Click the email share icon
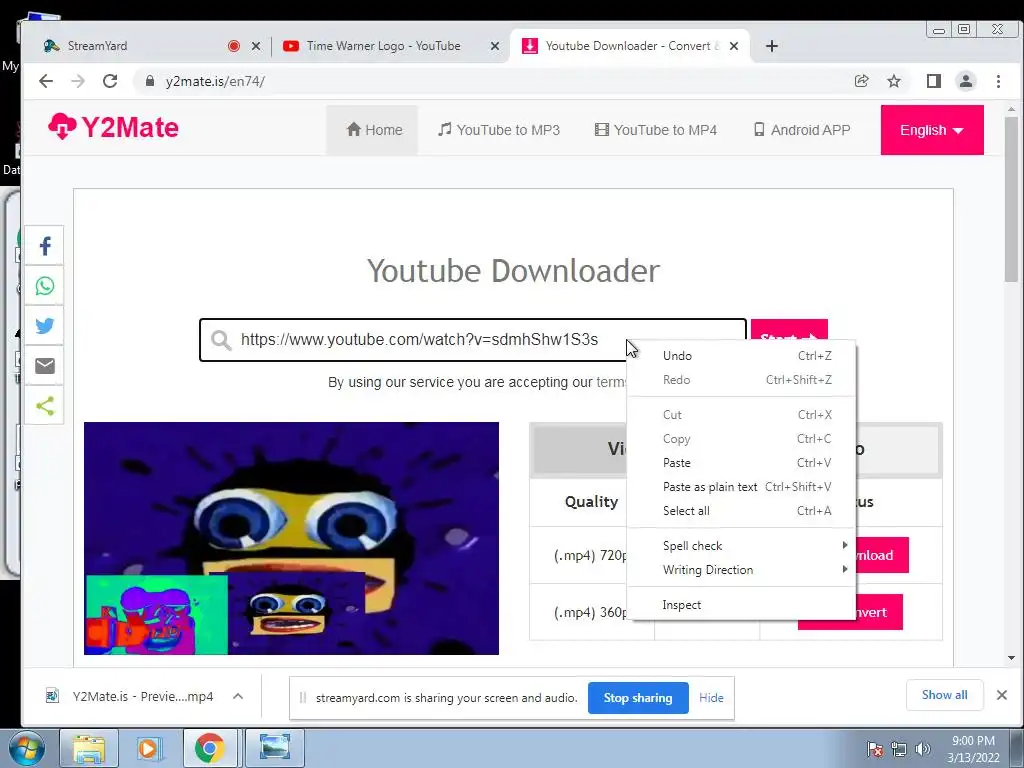Screen dimensions: 1024x768 click(x=44, y=366)
